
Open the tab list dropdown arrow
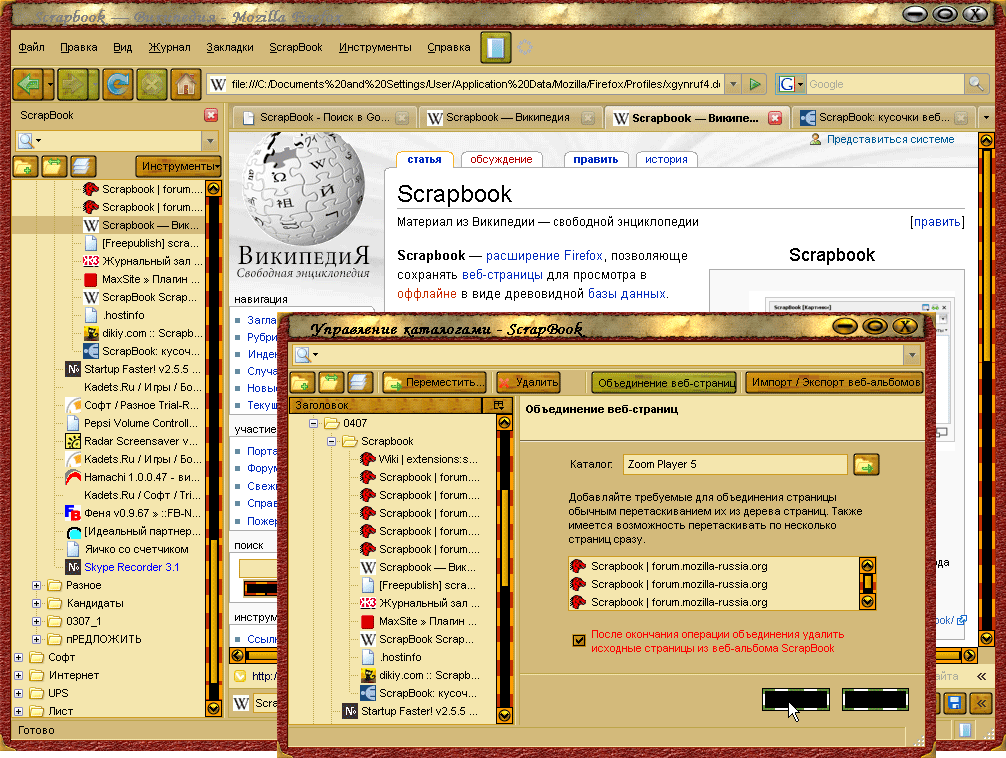tap(986, 117)
